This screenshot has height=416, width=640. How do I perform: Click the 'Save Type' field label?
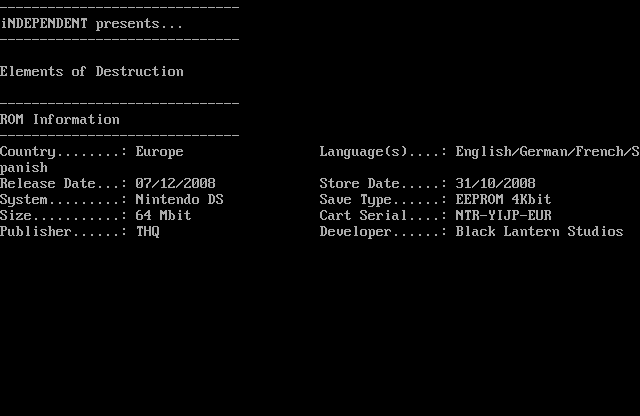coord(356,199)
